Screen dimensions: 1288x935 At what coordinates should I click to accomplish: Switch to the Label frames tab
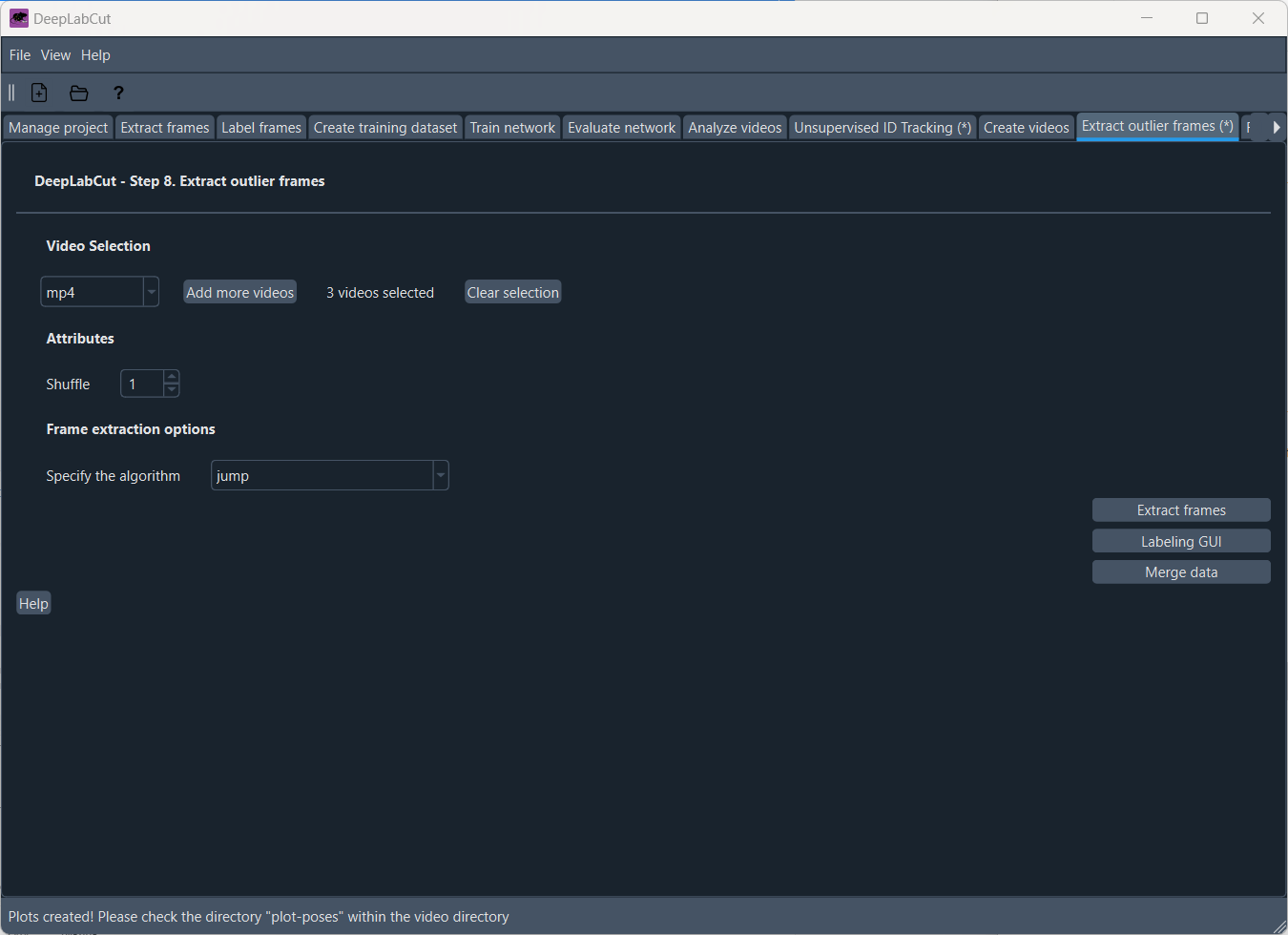(261, 128)
